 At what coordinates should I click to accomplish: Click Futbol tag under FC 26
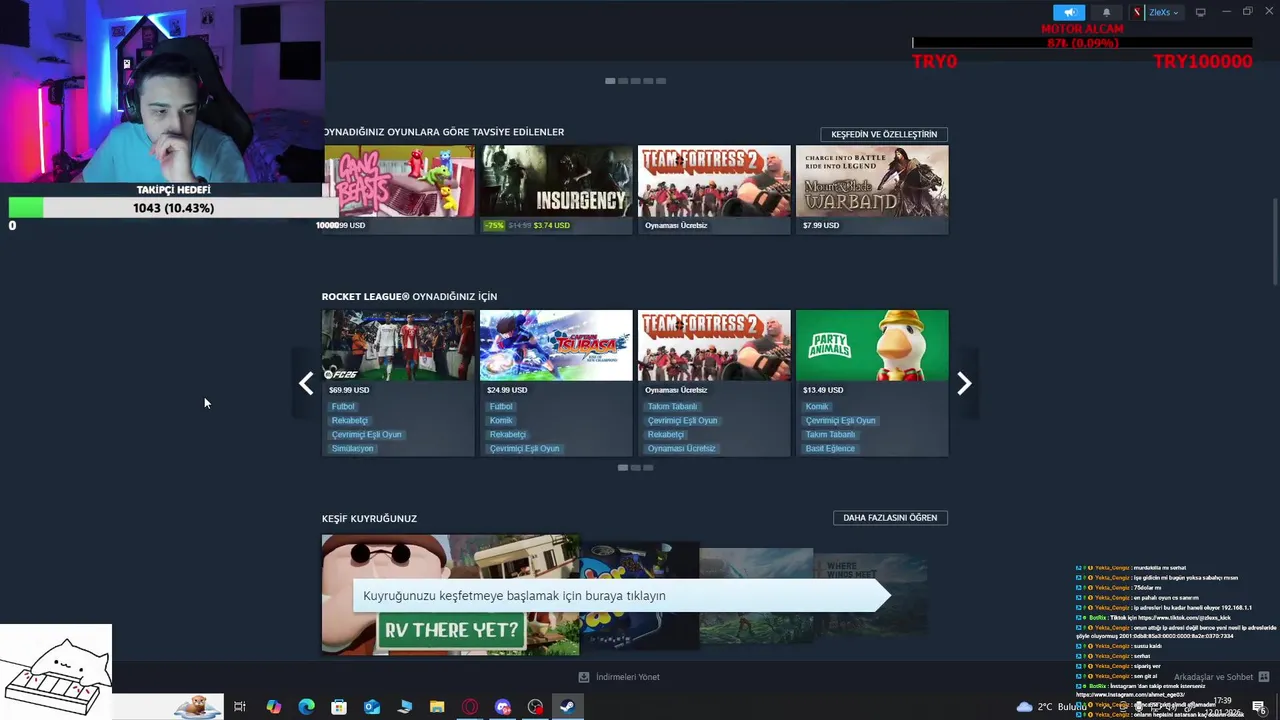[343, 407]
